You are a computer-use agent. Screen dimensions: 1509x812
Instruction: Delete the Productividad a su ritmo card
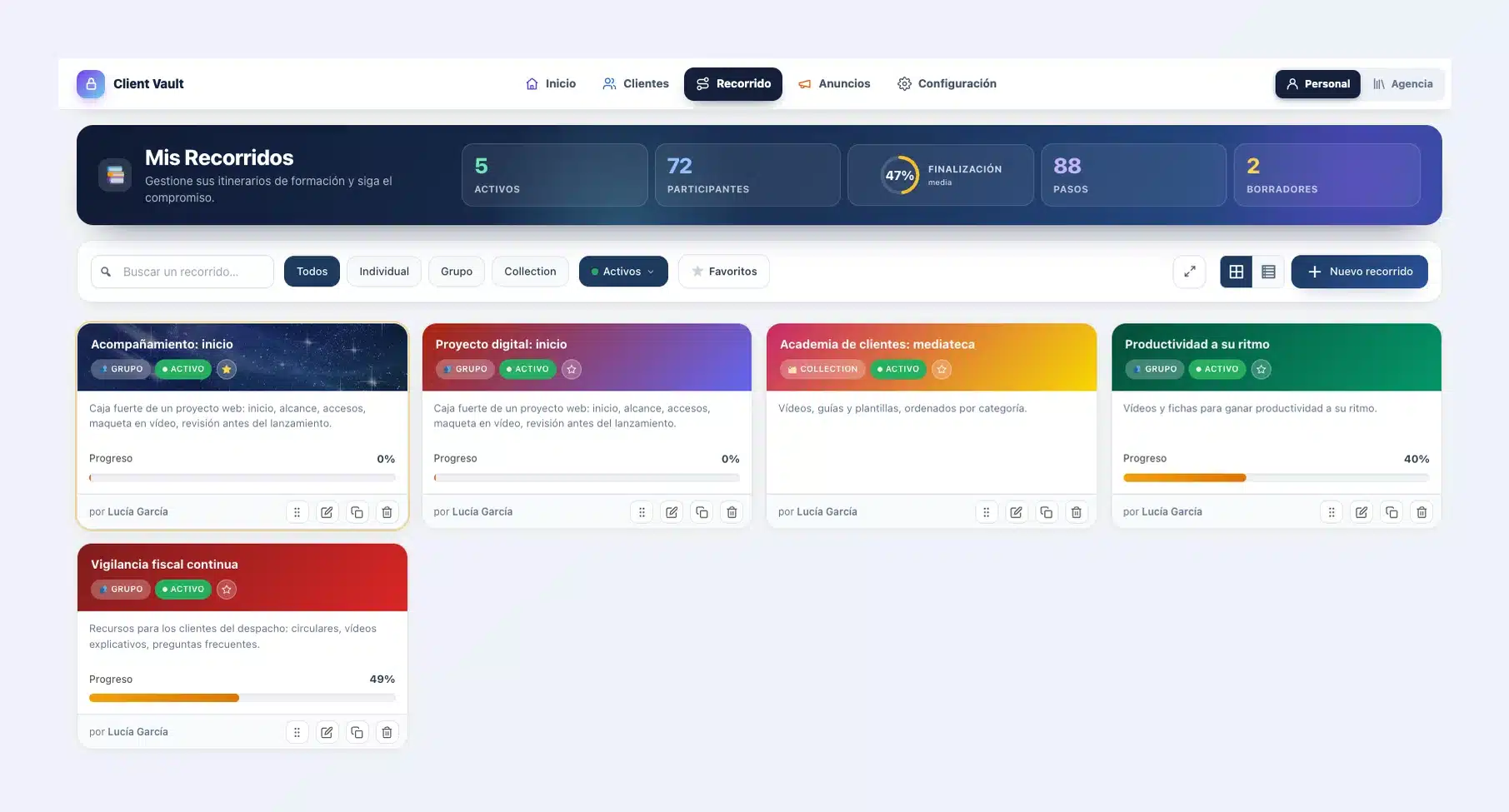1422,512
